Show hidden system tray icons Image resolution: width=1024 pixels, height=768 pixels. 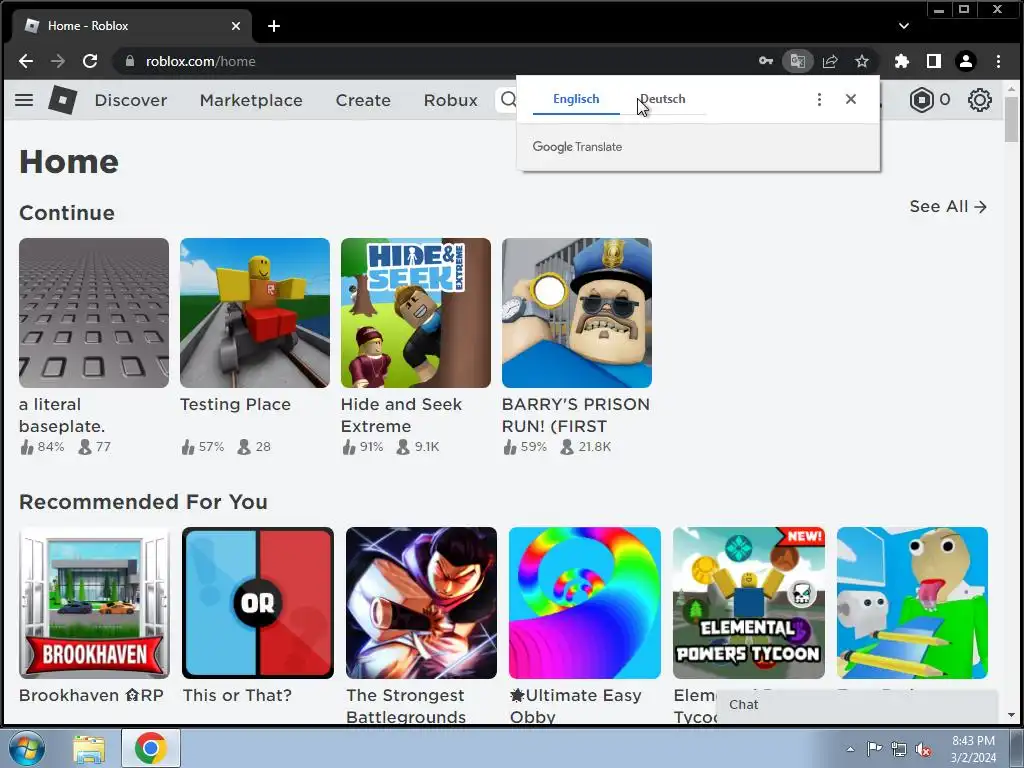click(x=850, y=749)
